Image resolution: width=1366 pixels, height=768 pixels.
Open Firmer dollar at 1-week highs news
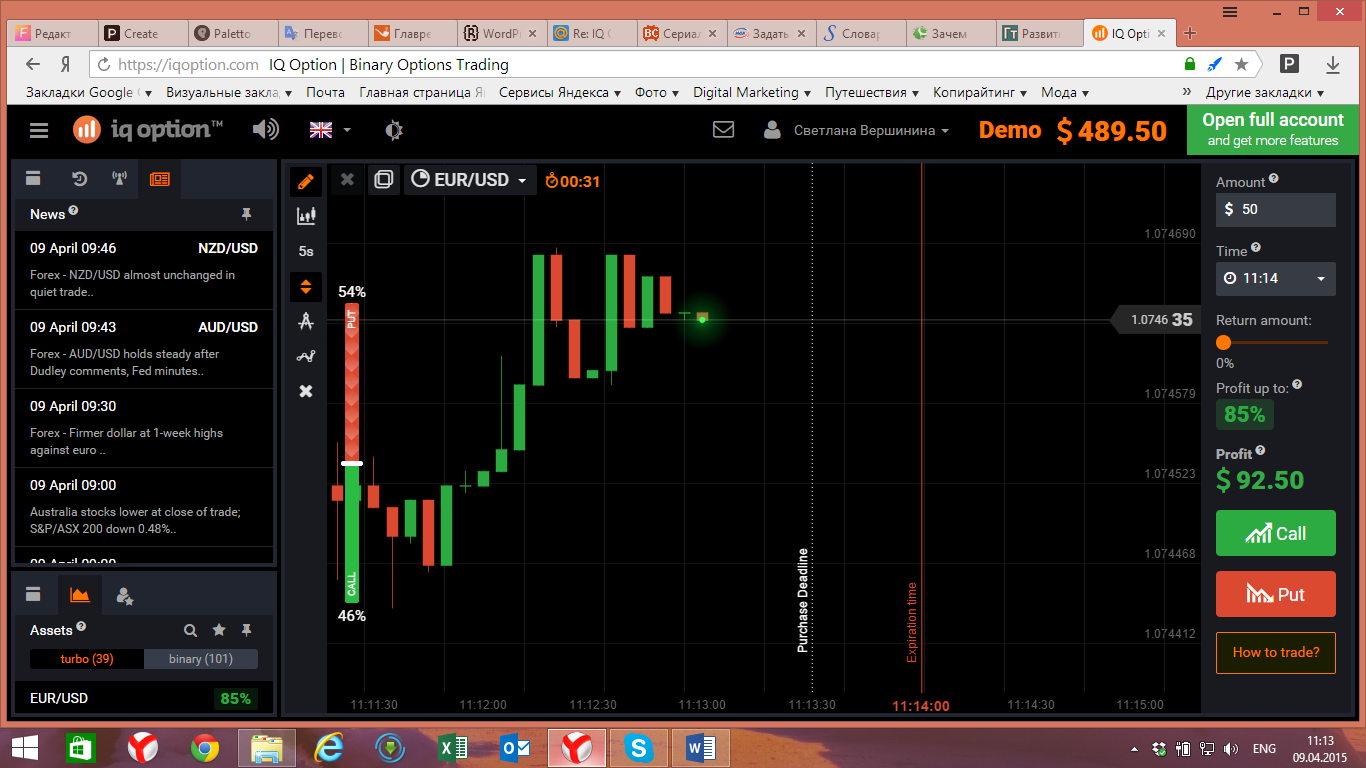tap(144, 428)
